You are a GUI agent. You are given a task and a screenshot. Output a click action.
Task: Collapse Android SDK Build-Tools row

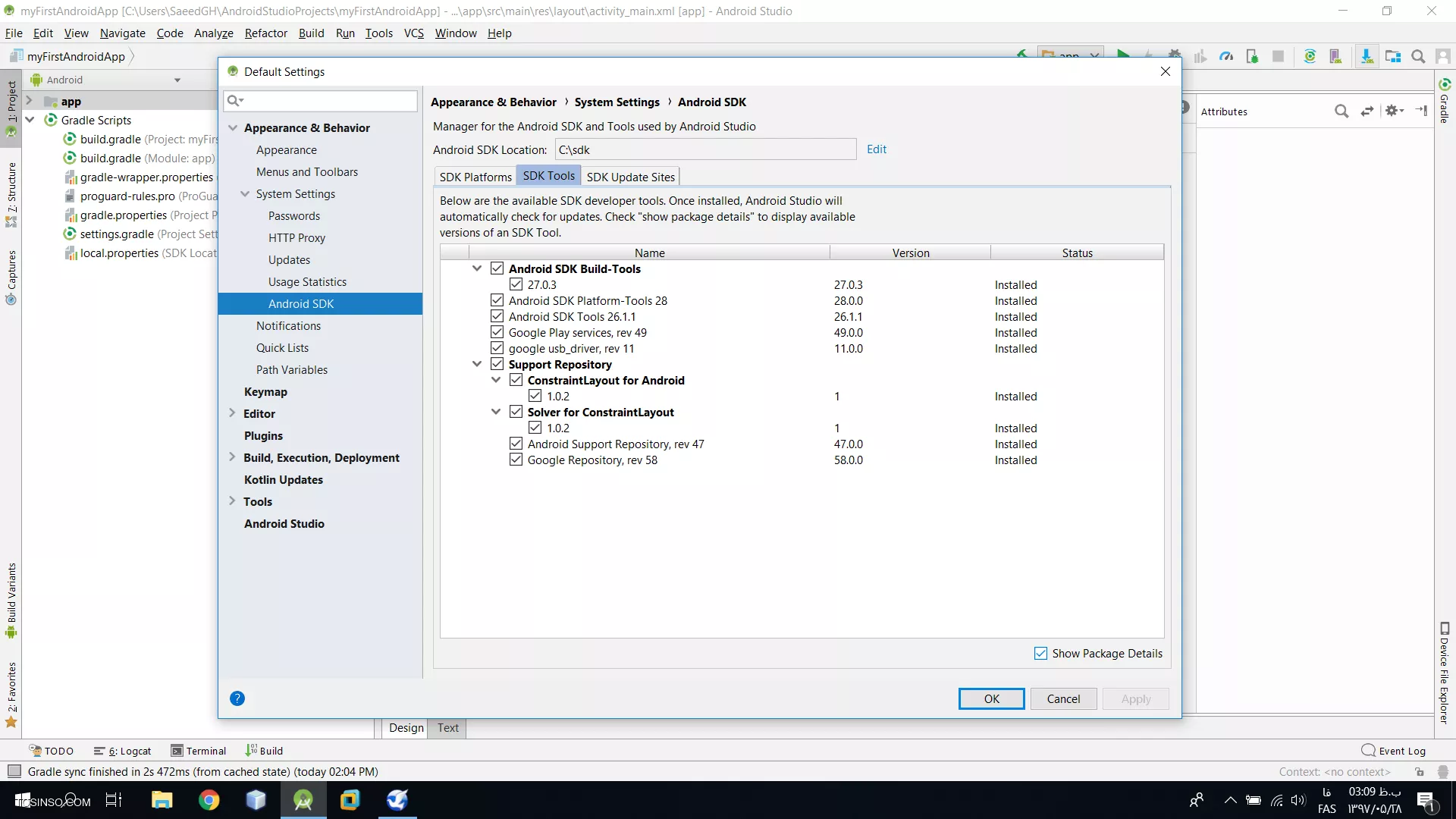(477, 268)
